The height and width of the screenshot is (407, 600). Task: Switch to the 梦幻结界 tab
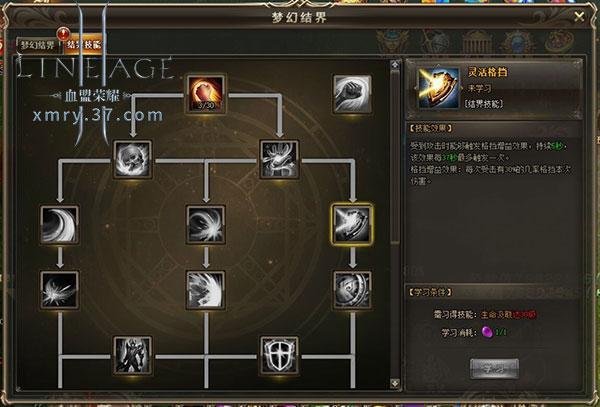point(37,45)
